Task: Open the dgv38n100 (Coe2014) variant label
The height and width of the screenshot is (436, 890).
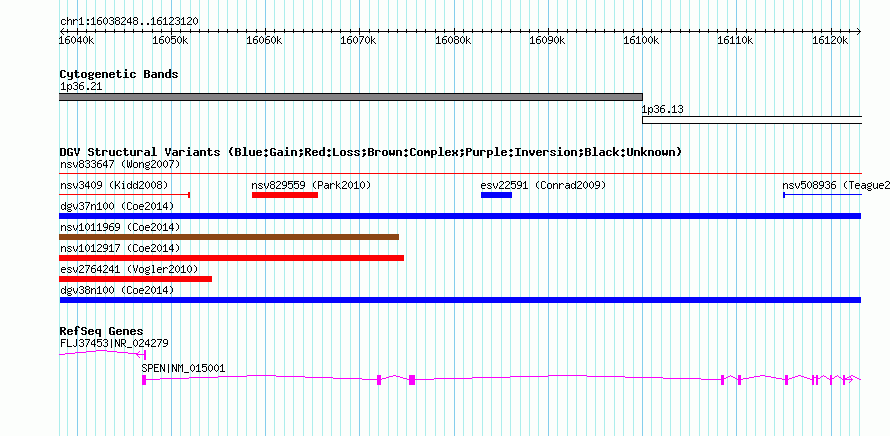Action: tap(117, 290)
